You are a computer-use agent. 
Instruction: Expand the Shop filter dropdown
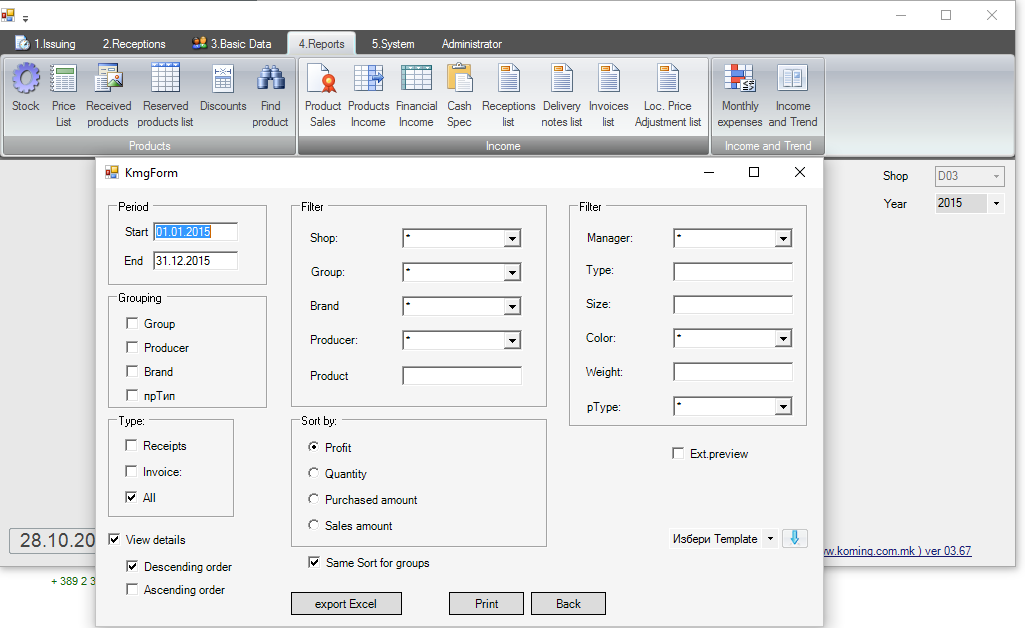(512, 239)
